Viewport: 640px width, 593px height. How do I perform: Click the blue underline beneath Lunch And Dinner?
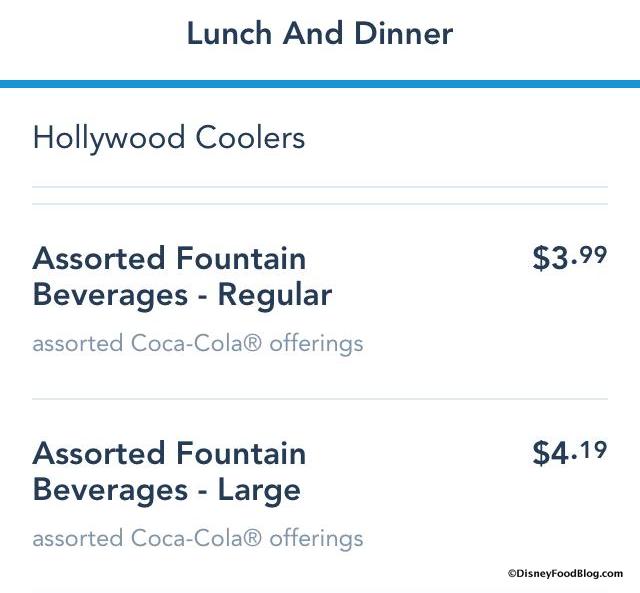click(x=320, y=84)
